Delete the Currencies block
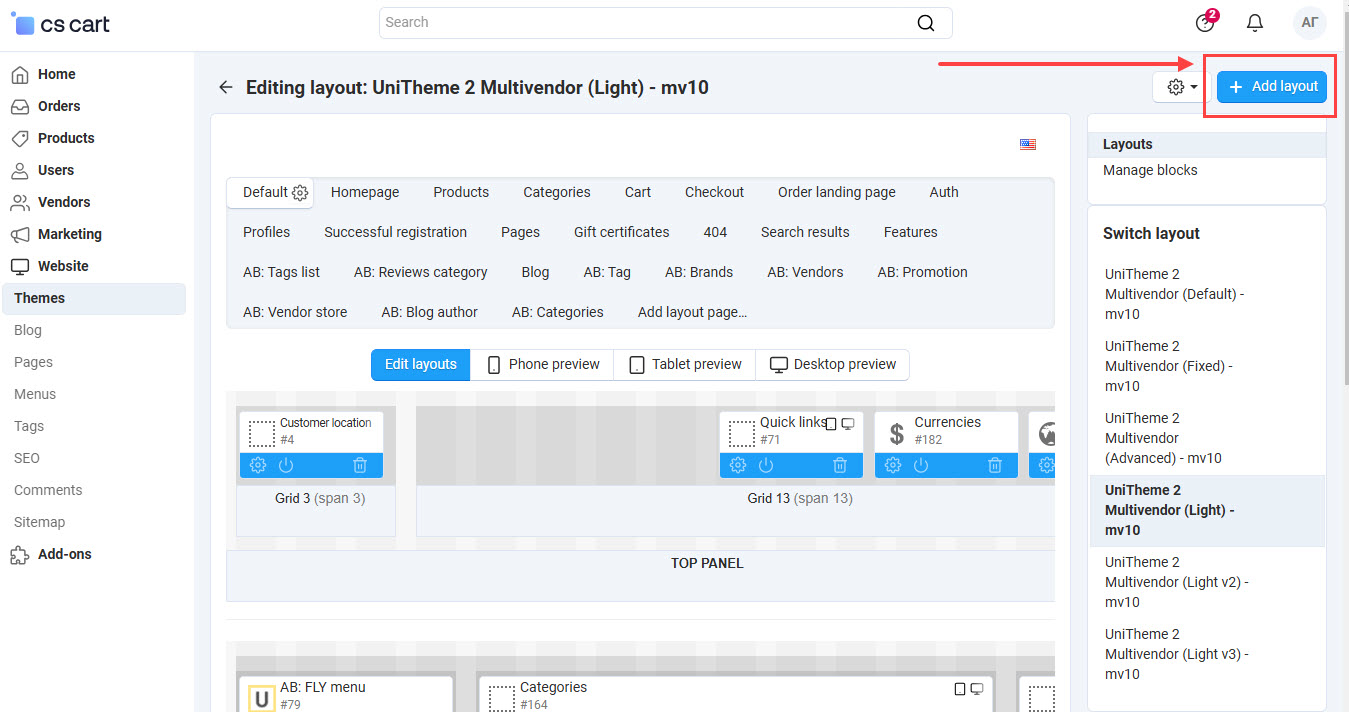 [x=995, y=465]
